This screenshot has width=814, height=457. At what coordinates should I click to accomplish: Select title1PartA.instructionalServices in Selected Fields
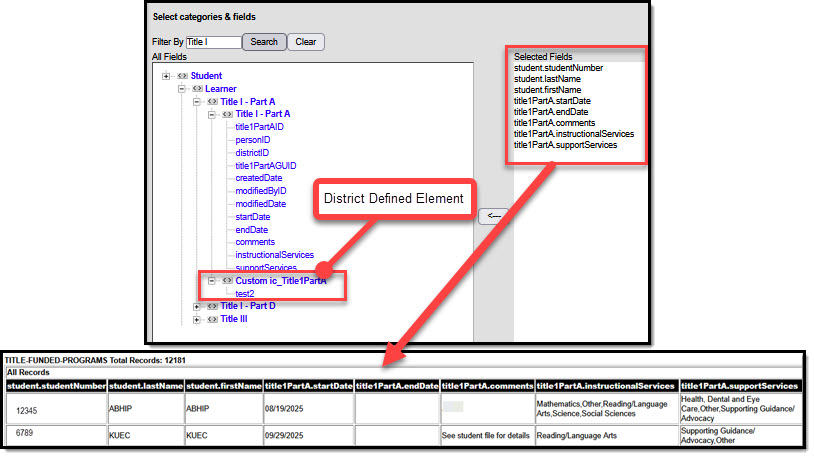574,134
